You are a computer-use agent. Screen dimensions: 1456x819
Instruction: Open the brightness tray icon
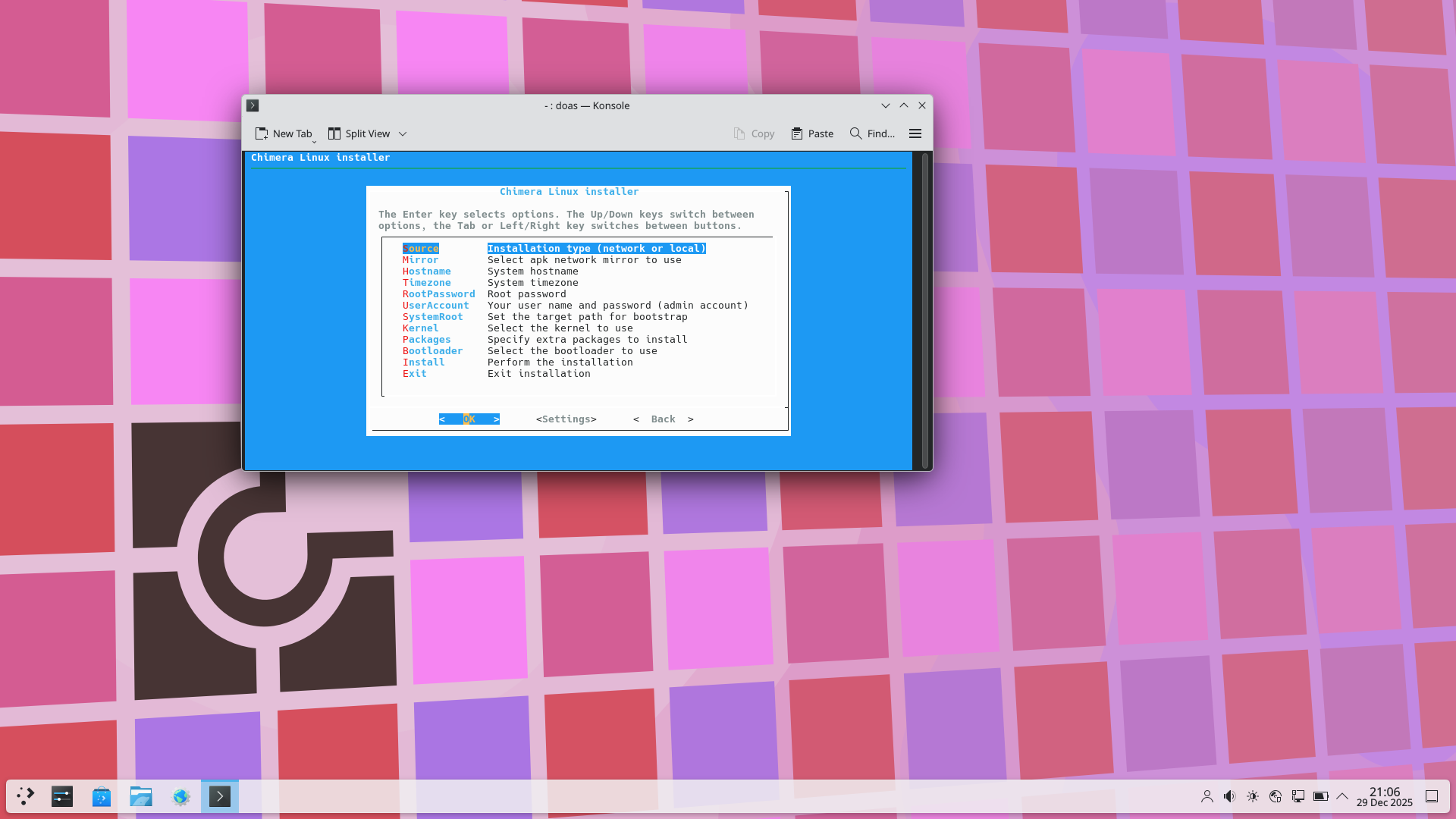(1253, 796)
